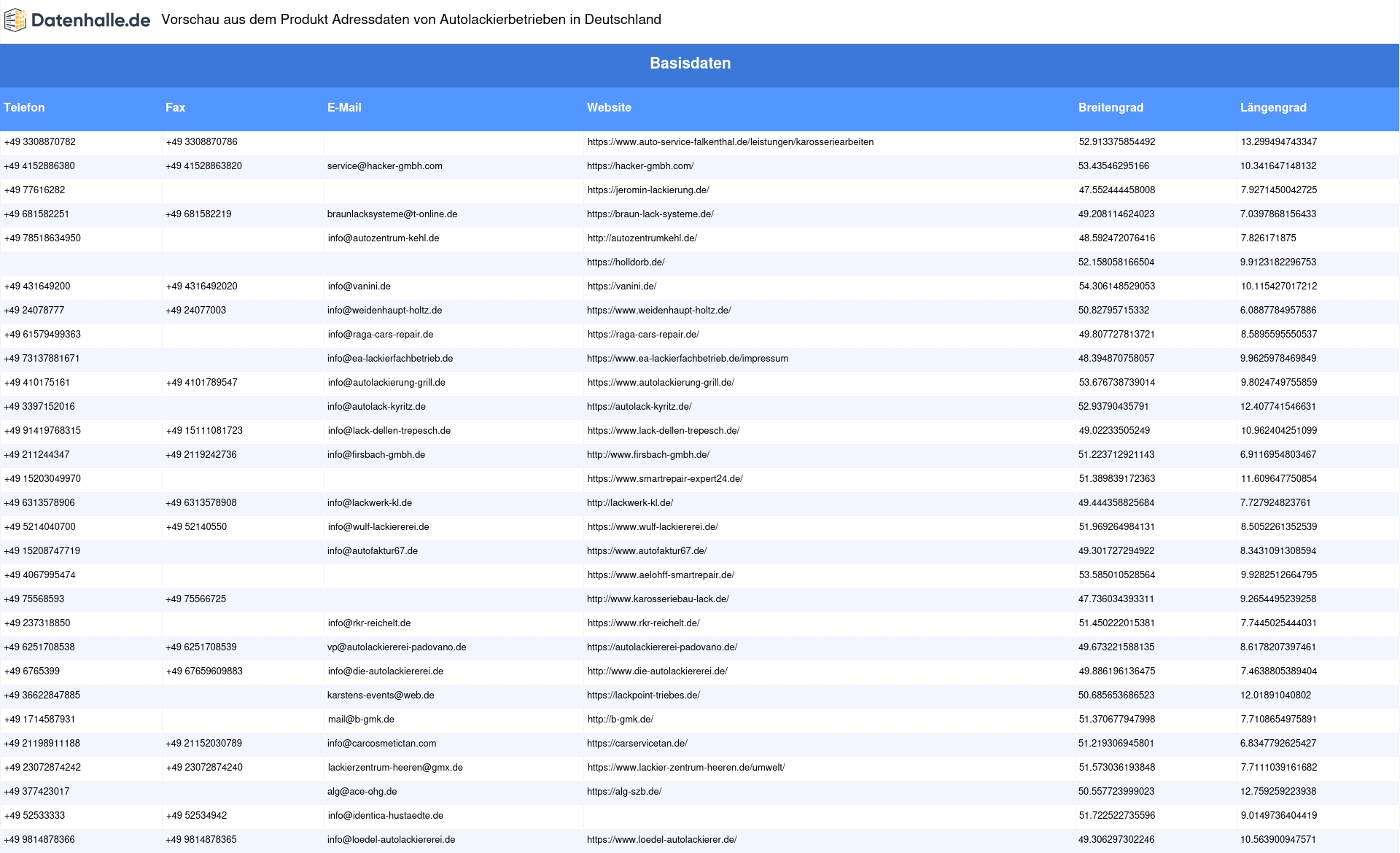Open the www.aelohff-smartrepair.de website link
Screen dimensions: 1400x853
pyautogui.click(x=661, y=575)
